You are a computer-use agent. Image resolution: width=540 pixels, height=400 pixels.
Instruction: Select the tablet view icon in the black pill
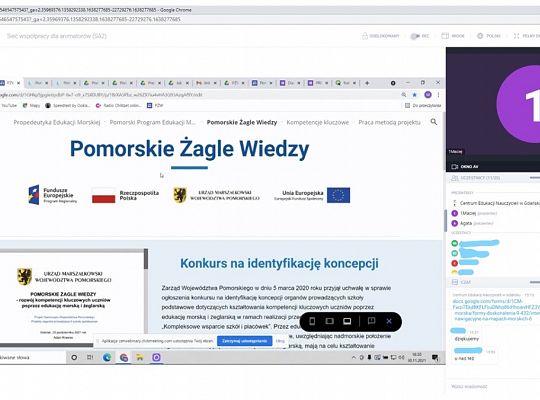pyautogui.click(x=330, y=321)
